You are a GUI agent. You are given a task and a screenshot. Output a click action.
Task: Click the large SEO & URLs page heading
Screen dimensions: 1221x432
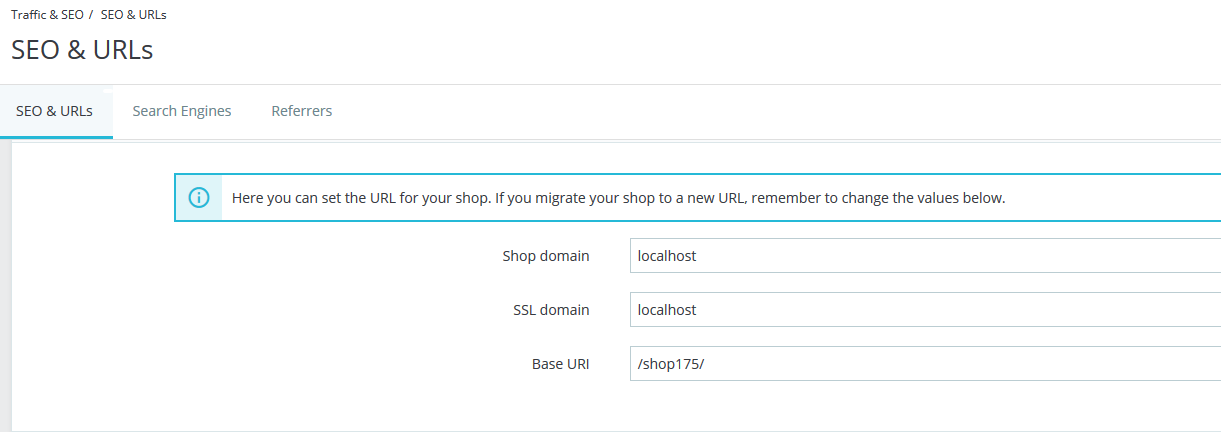point(82,50)
